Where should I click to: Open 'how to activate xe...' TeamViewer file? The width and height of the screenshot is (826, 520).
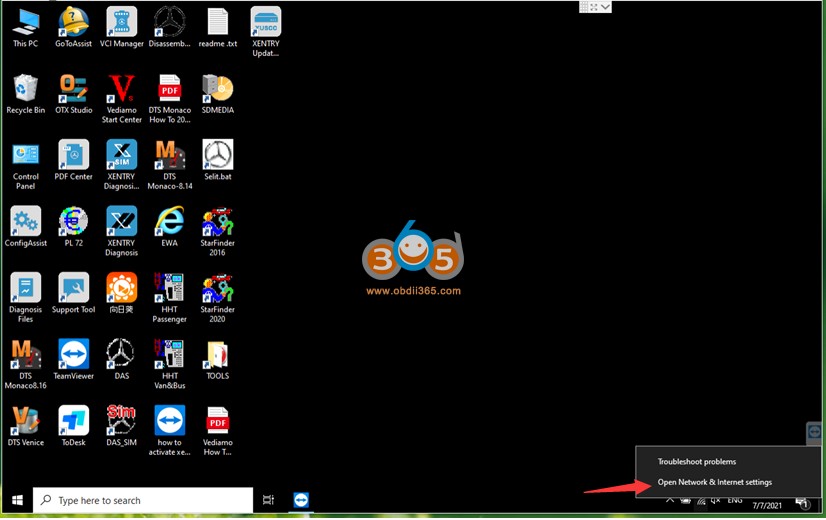coord(170,431)
